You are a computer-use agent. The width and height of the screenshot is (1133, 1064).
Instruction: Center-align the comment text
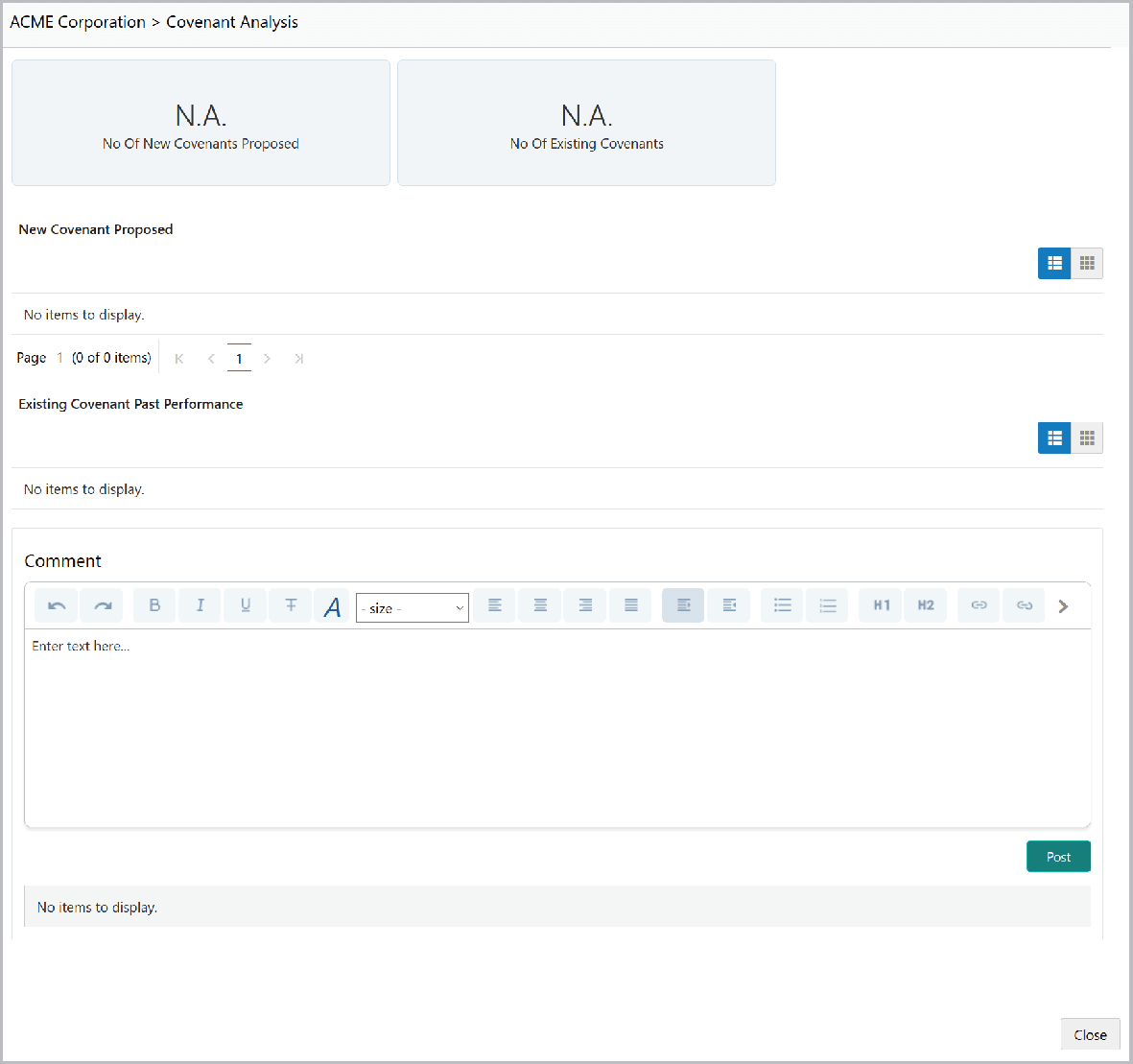click(x=540, y=605)
